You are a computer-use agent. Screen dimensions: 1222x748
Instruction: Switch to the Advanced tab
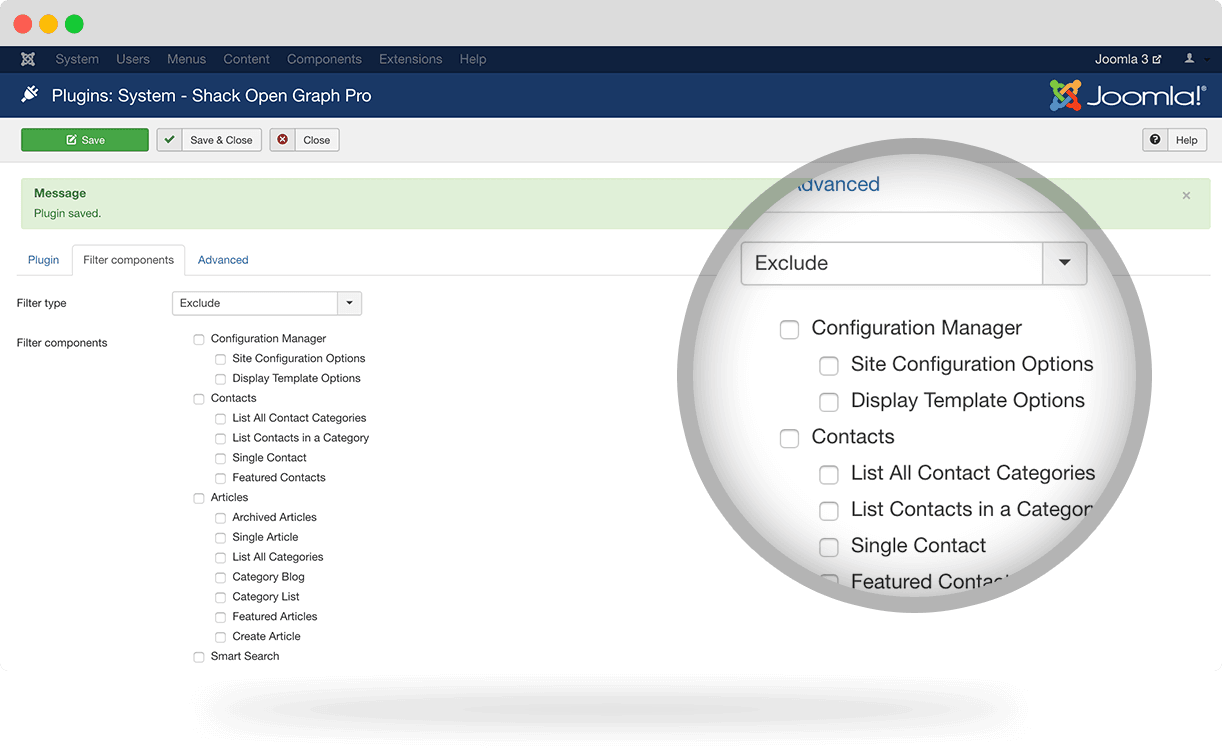(223, 260)
